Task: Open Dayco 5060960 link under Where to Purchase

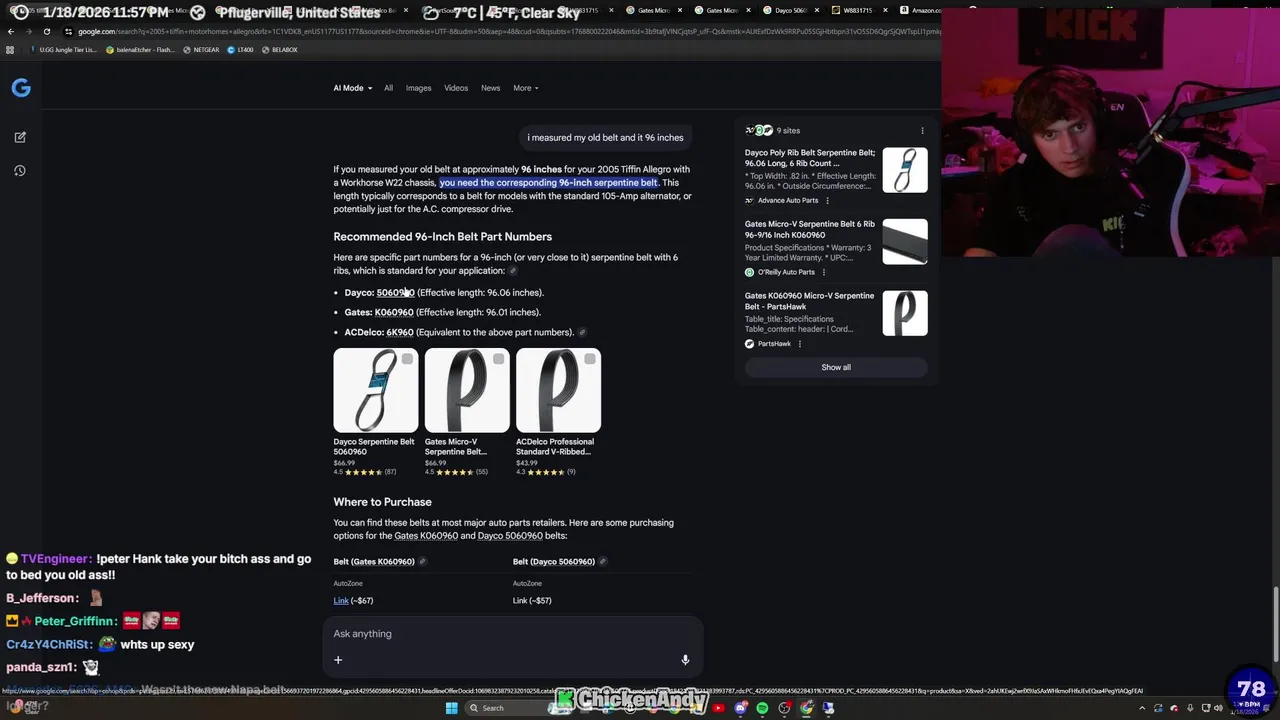Action: (x=510, y=536)
